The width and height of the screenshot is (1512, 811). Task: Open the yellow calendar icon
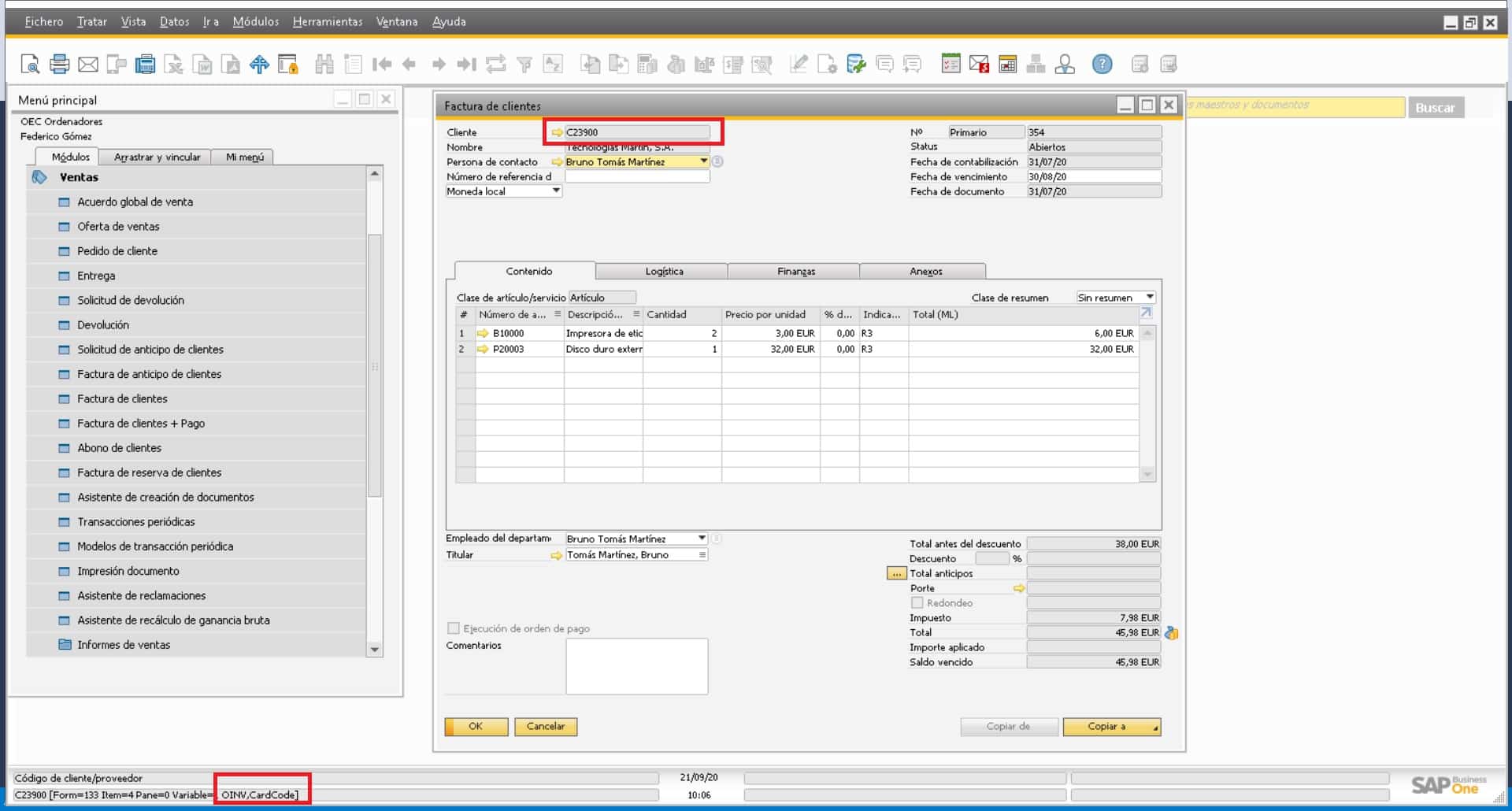tap(1007, 65)
